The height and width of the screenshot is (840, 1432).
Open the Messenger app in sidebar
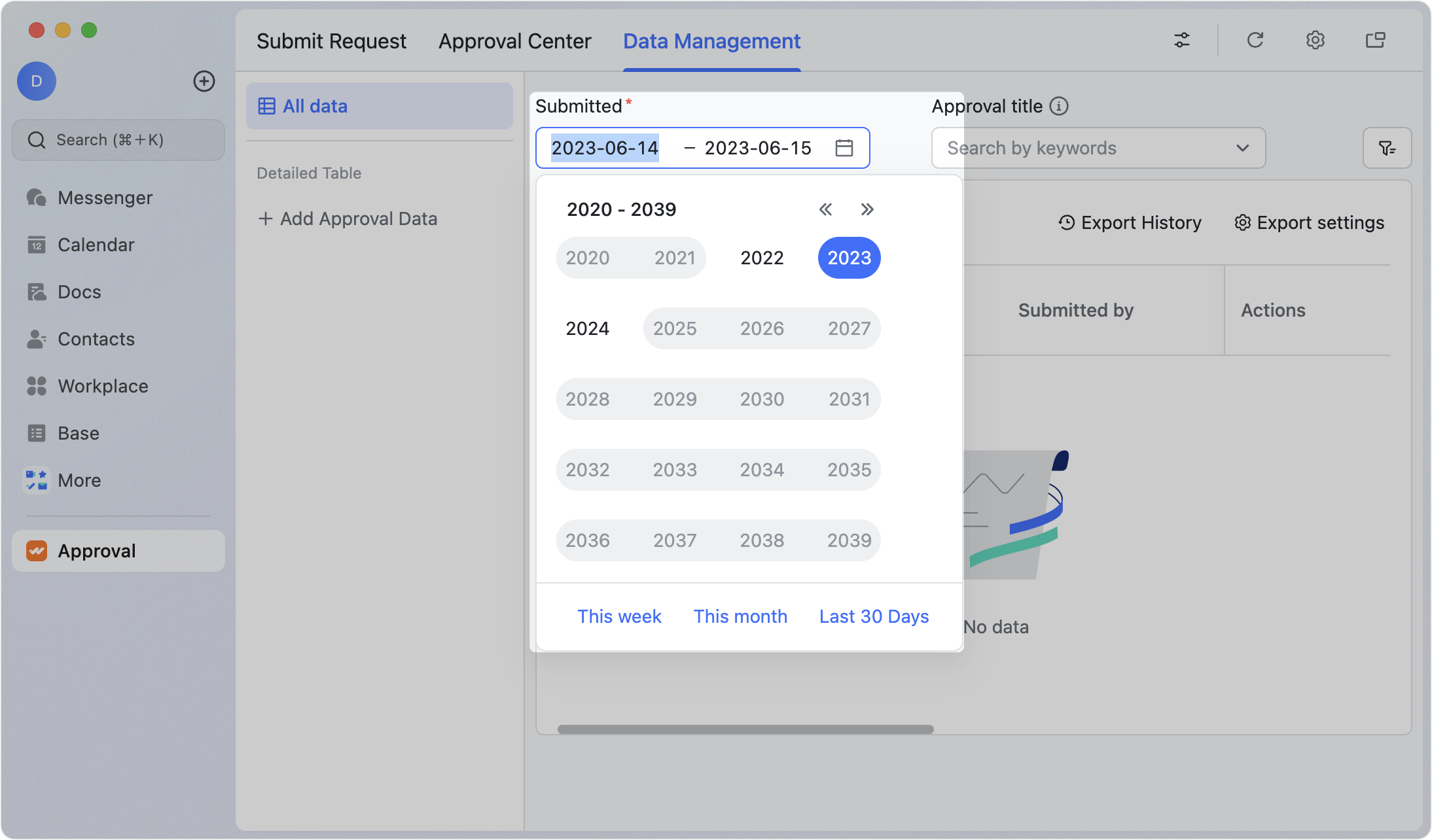click(105, 198)
